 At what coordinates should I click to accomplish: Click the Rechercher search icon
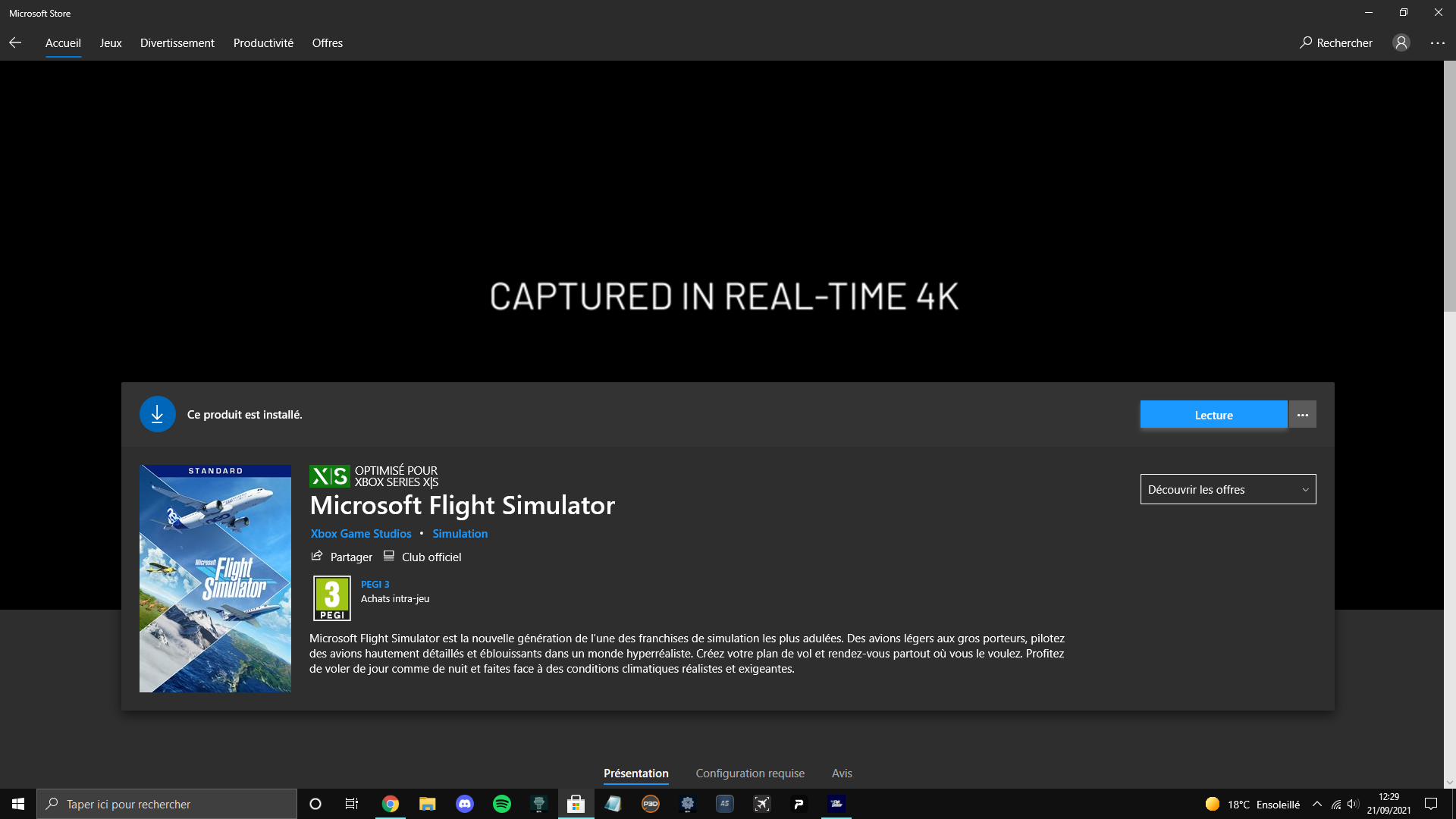(x=1306, y=42)
